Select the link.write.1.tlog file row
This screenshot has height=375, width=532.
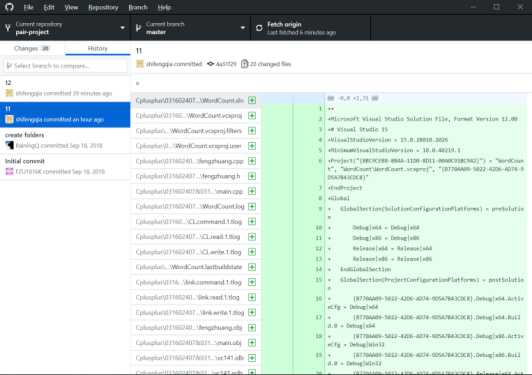(x=195, y=312)
